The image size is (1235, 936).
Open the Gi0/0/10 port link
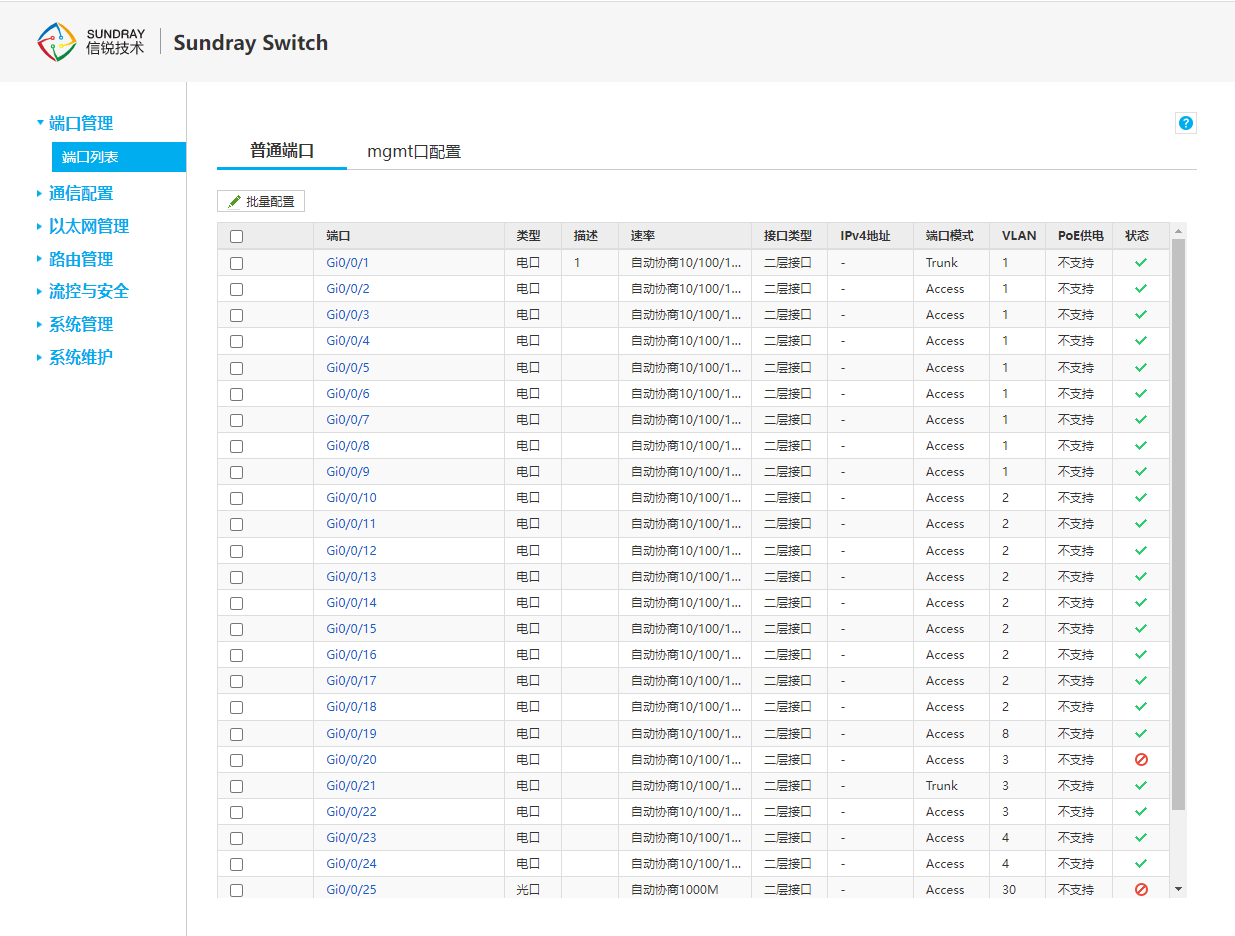[351, 498]
